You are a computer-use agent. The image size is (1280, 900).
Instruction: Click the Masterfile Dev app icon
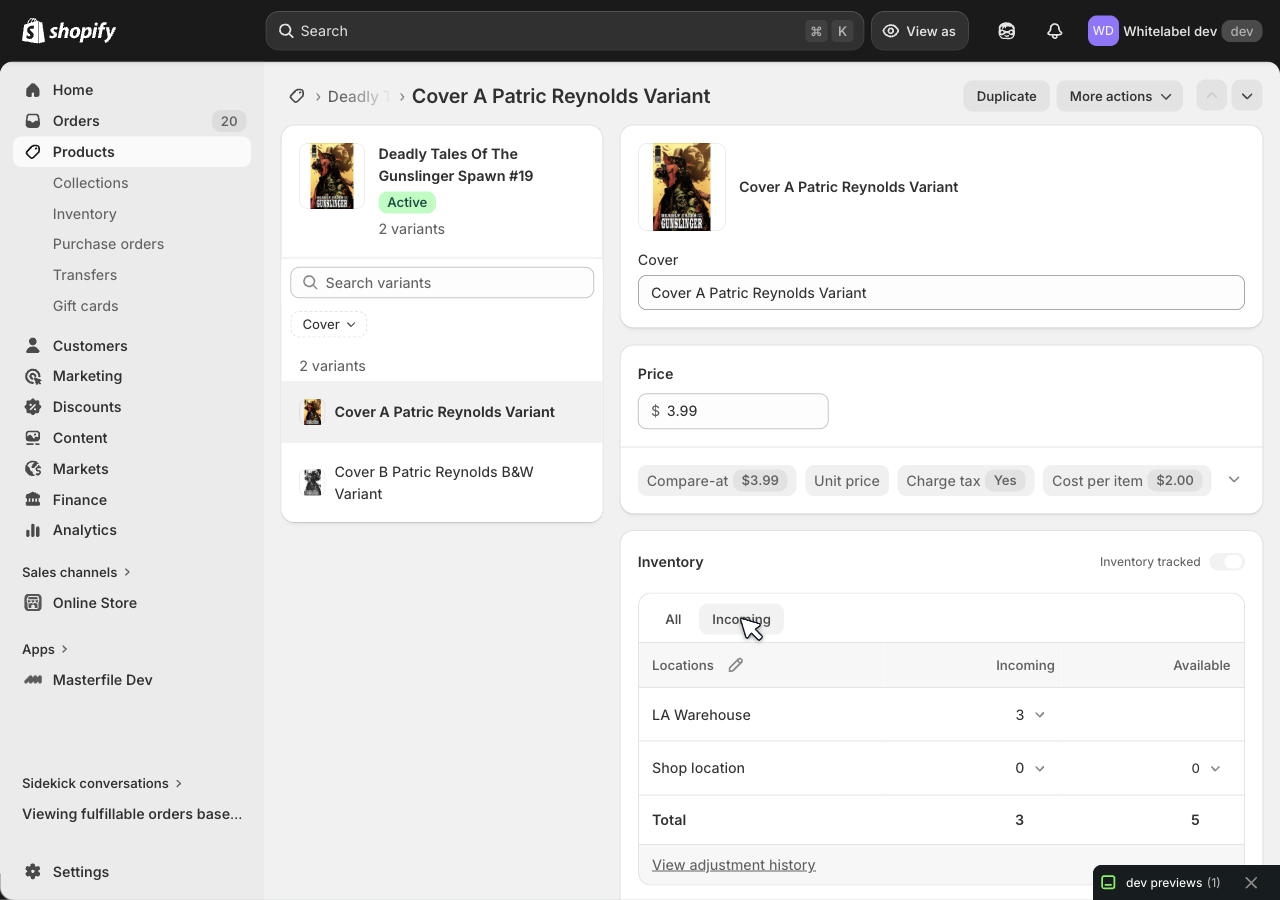tap(33, 680)
